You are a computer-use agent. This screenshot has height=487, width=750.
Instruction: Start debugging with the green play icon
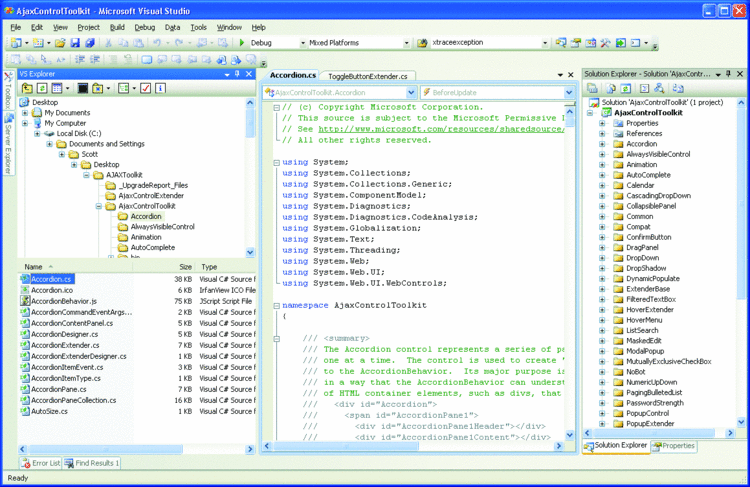(242, 43)
